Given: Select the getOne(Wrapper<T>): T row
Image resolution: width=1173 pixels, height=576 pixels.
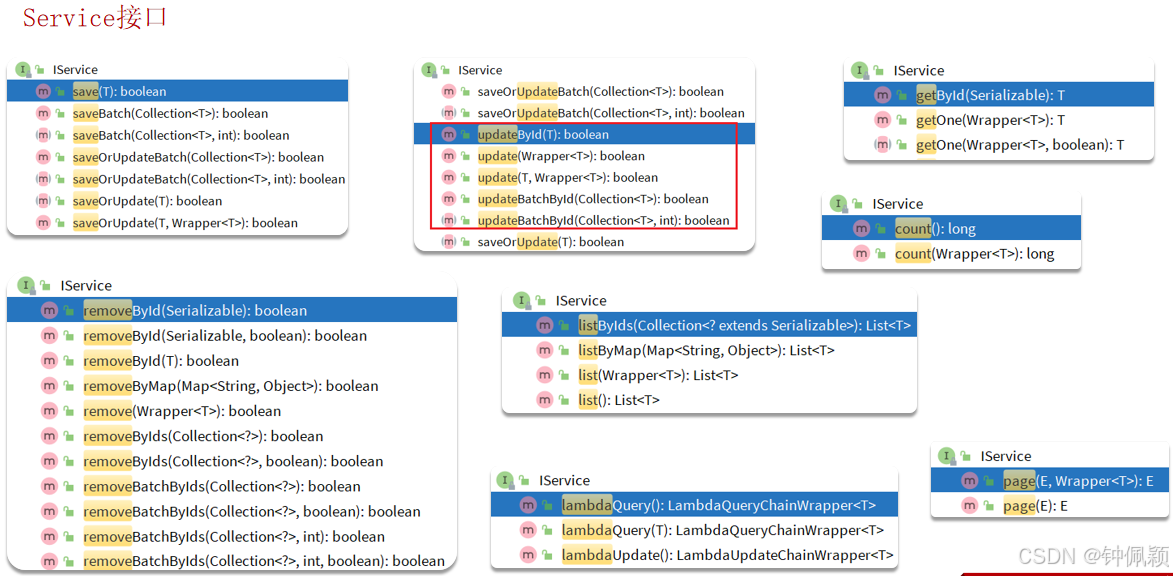Looking at the screenshot, I should point(999,120).
